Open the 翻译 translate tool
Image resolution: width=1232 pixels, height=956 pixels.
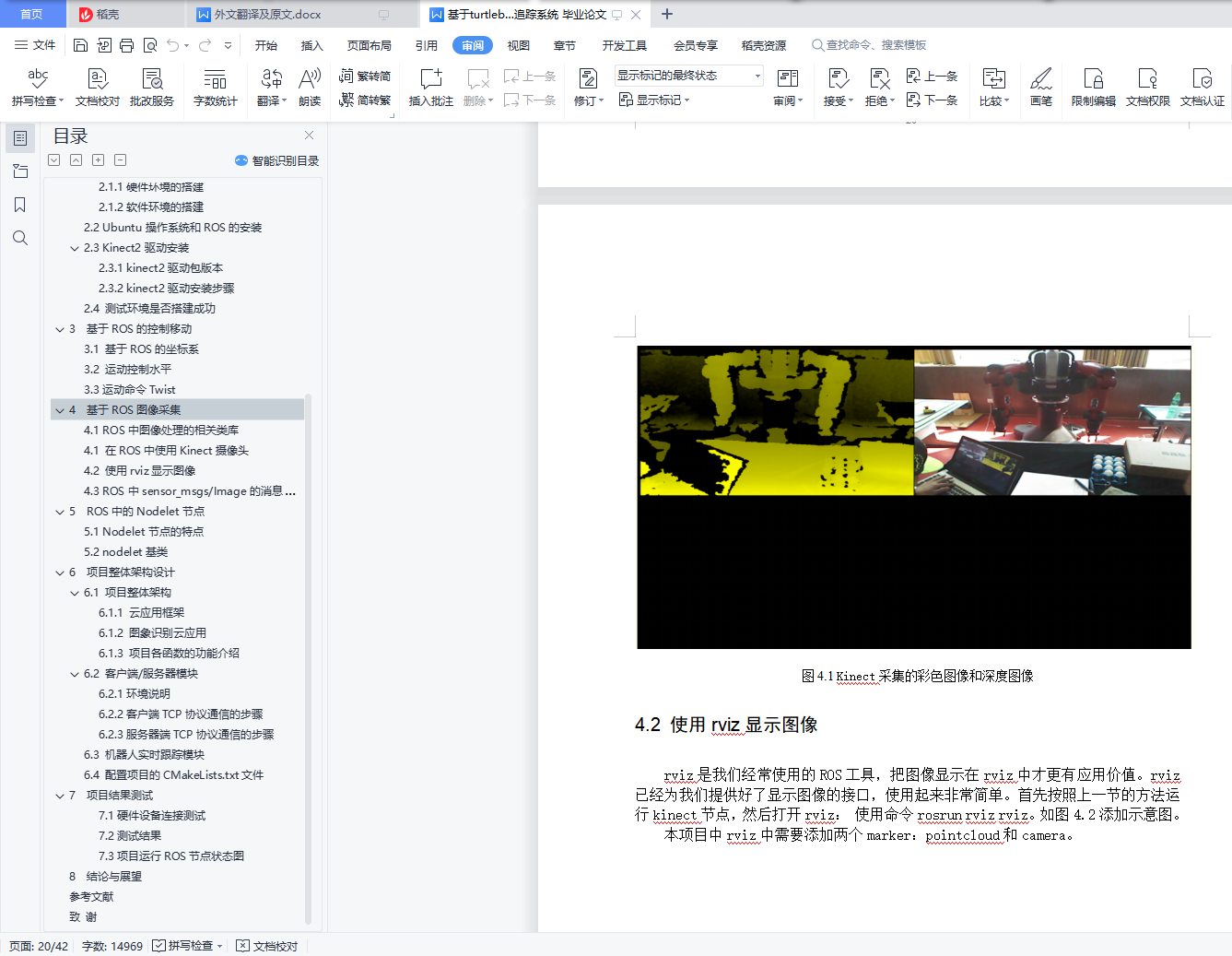click(272, 88)
